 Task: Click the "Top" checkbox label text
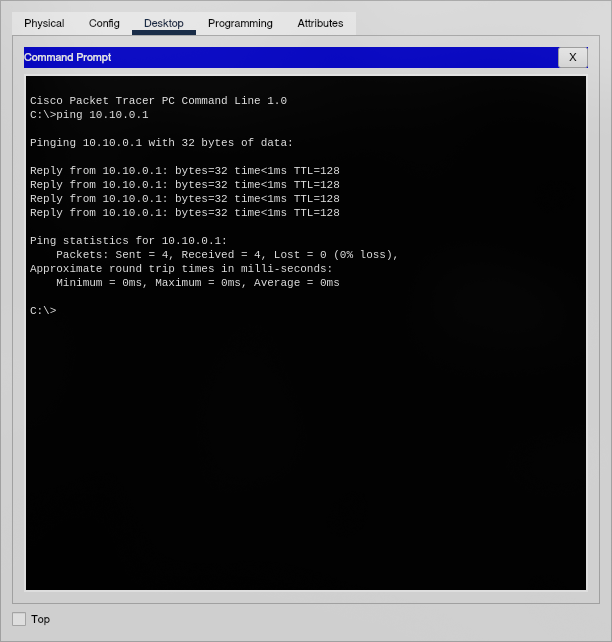(41, 619)
